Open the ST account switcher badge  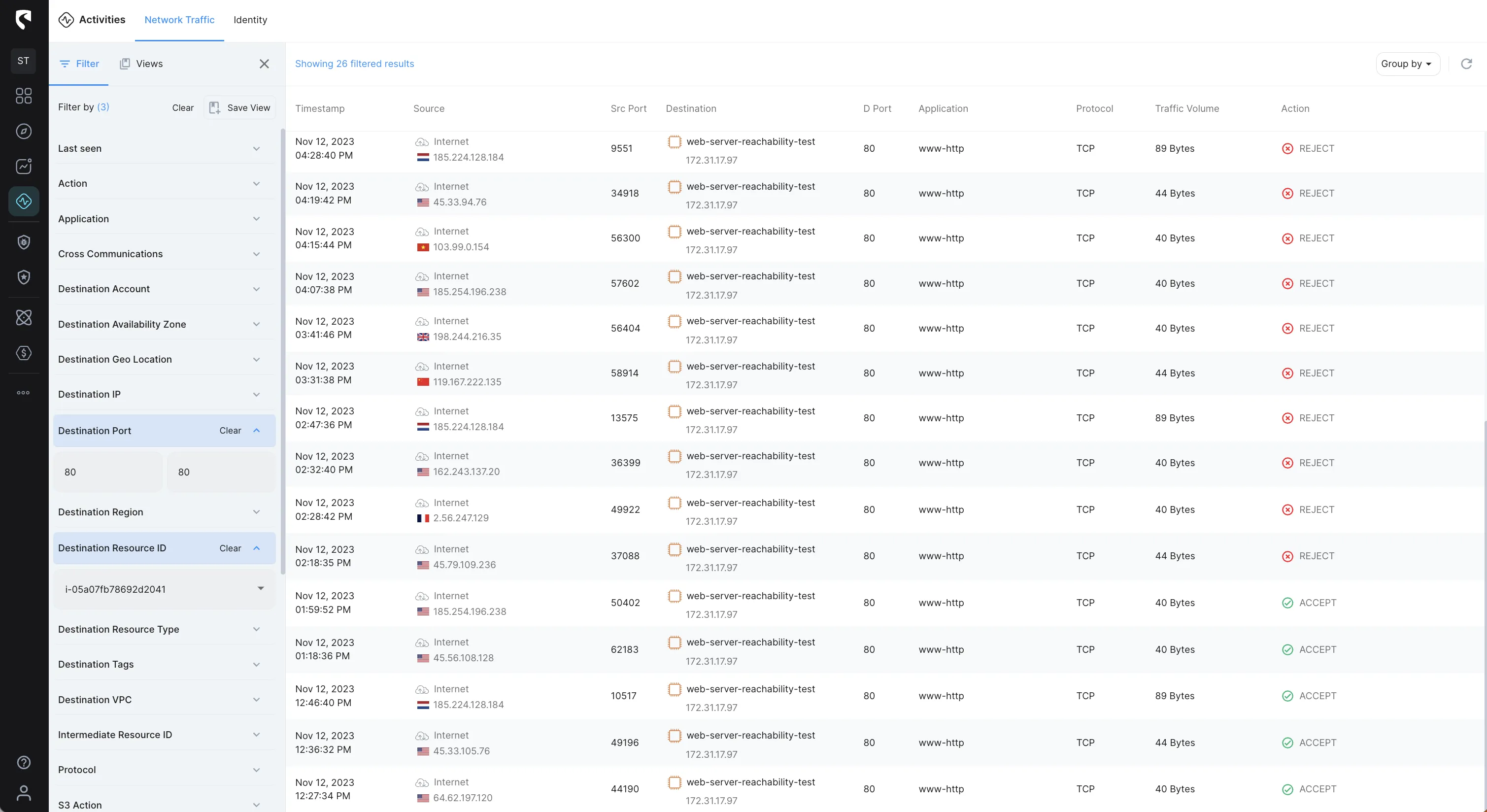pos(23,61)
